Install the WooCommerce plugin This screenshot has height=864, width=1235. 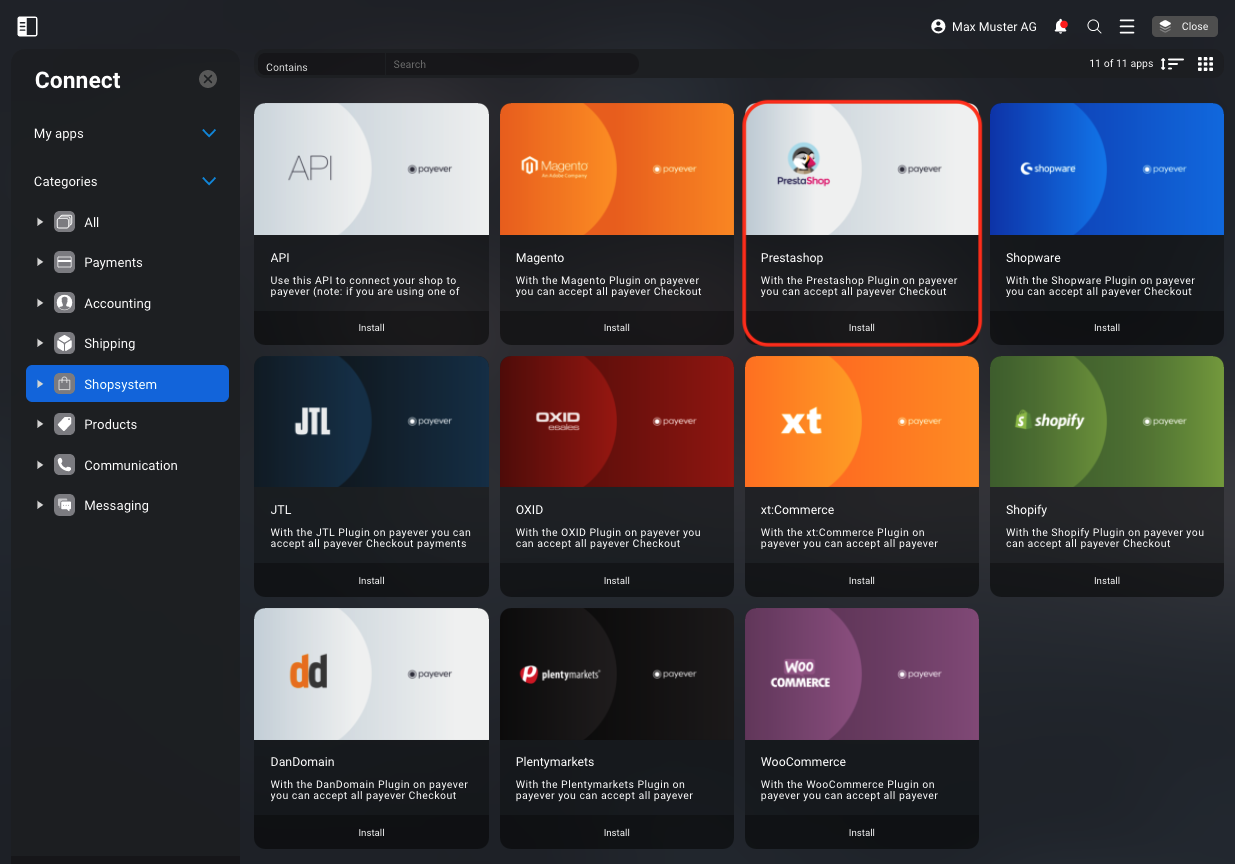coord(861,833)
